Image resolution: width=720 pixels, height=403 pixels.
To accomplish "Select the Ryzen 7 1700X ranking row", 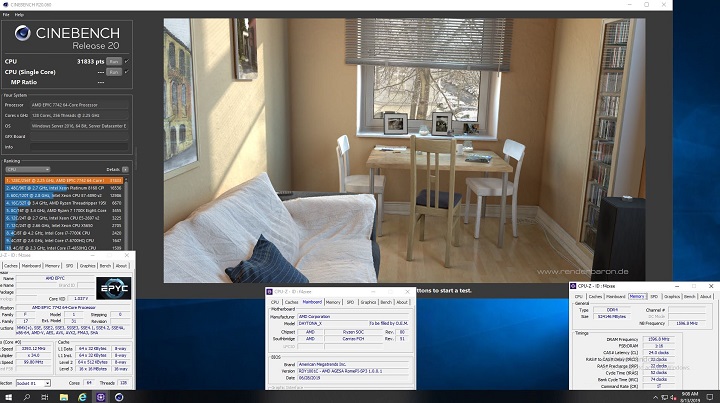I will 63,210.
